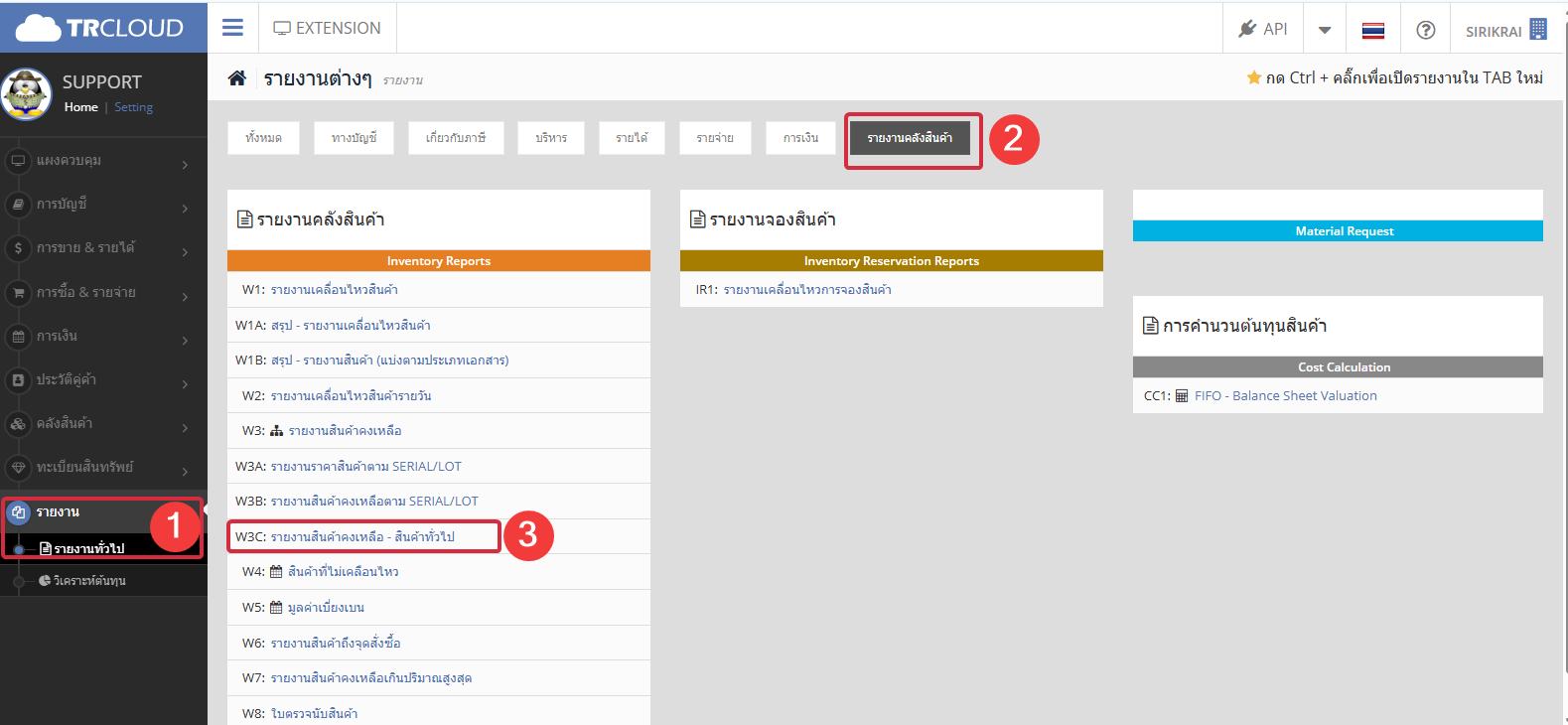Open the dropdown caret next to API
1568x725 pixels.
pyautogui.click(x=1324, y=30)
